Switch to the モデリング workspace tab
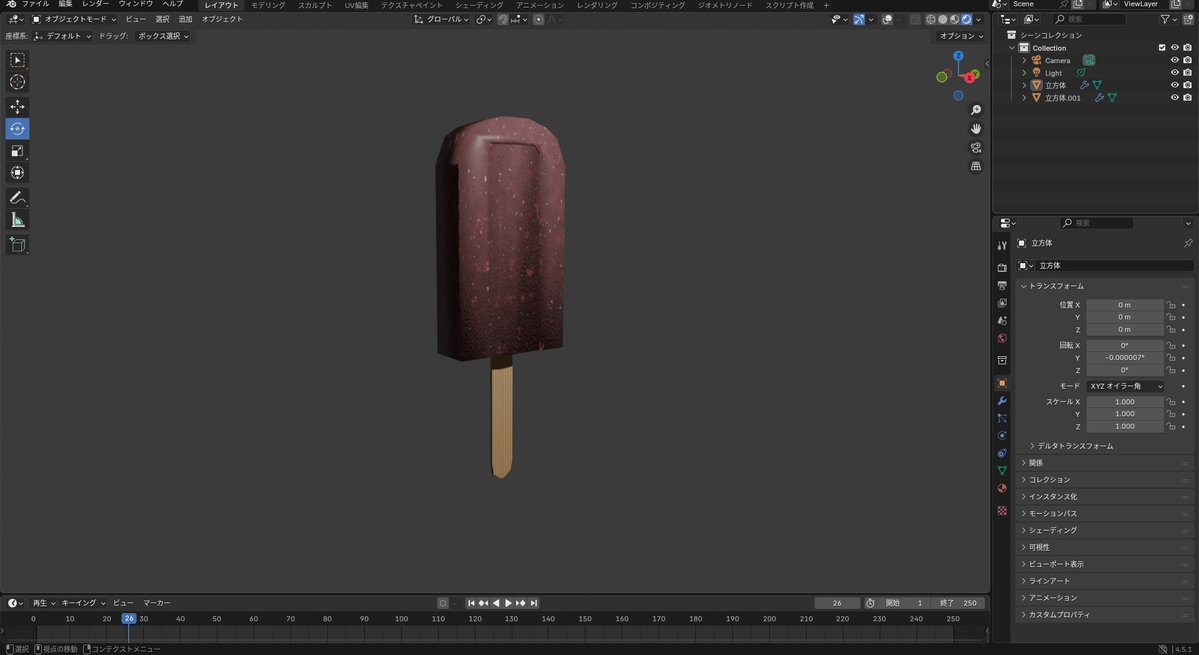Image resolution: width=1199 pixels, height=655 pixels. [x=268, y=5]
